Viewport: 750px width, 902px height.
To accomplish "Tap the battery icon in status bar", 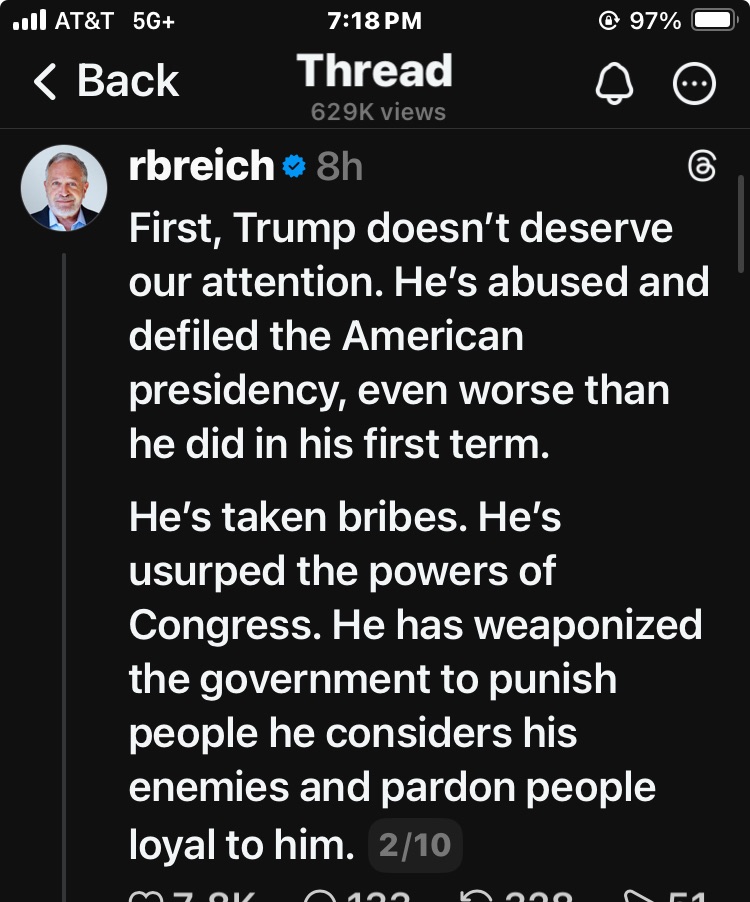I will [x=714, y=20].
